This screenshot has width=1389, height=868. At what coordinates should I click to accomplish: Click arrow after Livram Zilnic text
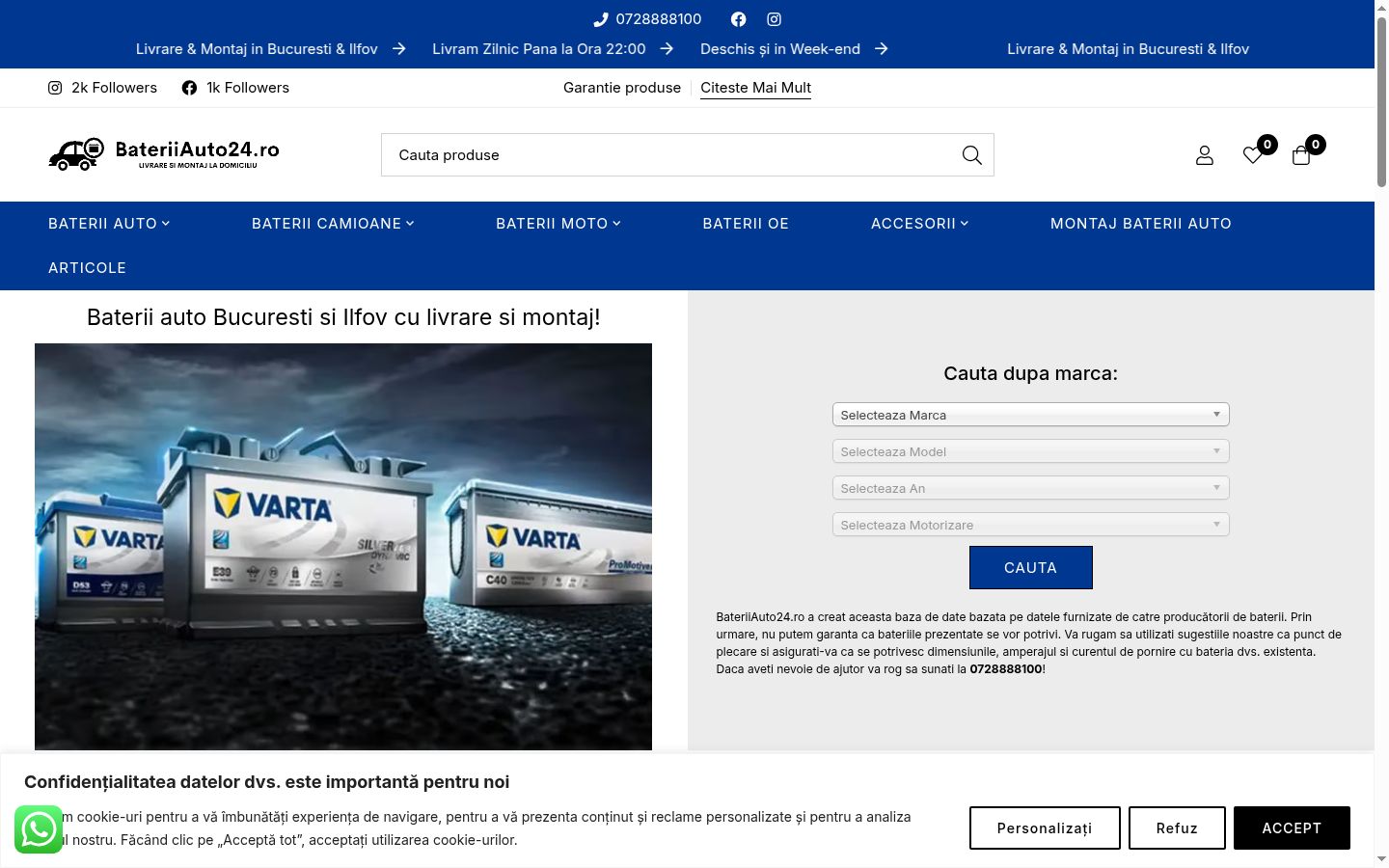click(667, 49)
